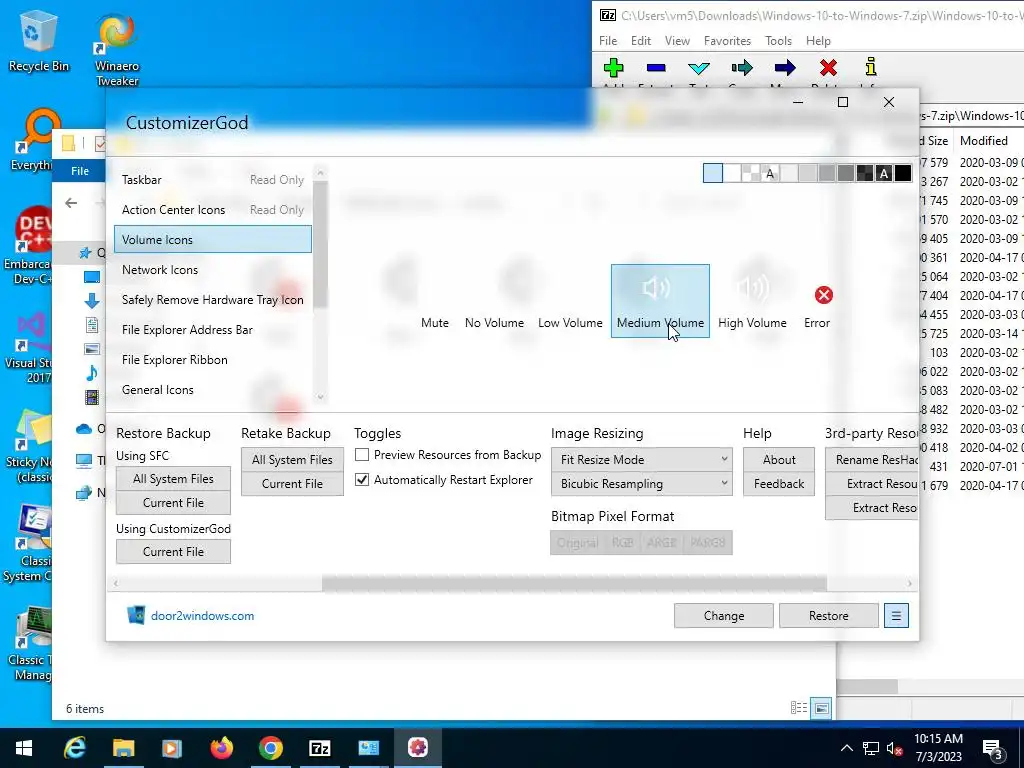Open the 7-Zip Favorites menu
Image resolution: width=1024 pixels, height=768 pixels.
(x=727, y=40)
